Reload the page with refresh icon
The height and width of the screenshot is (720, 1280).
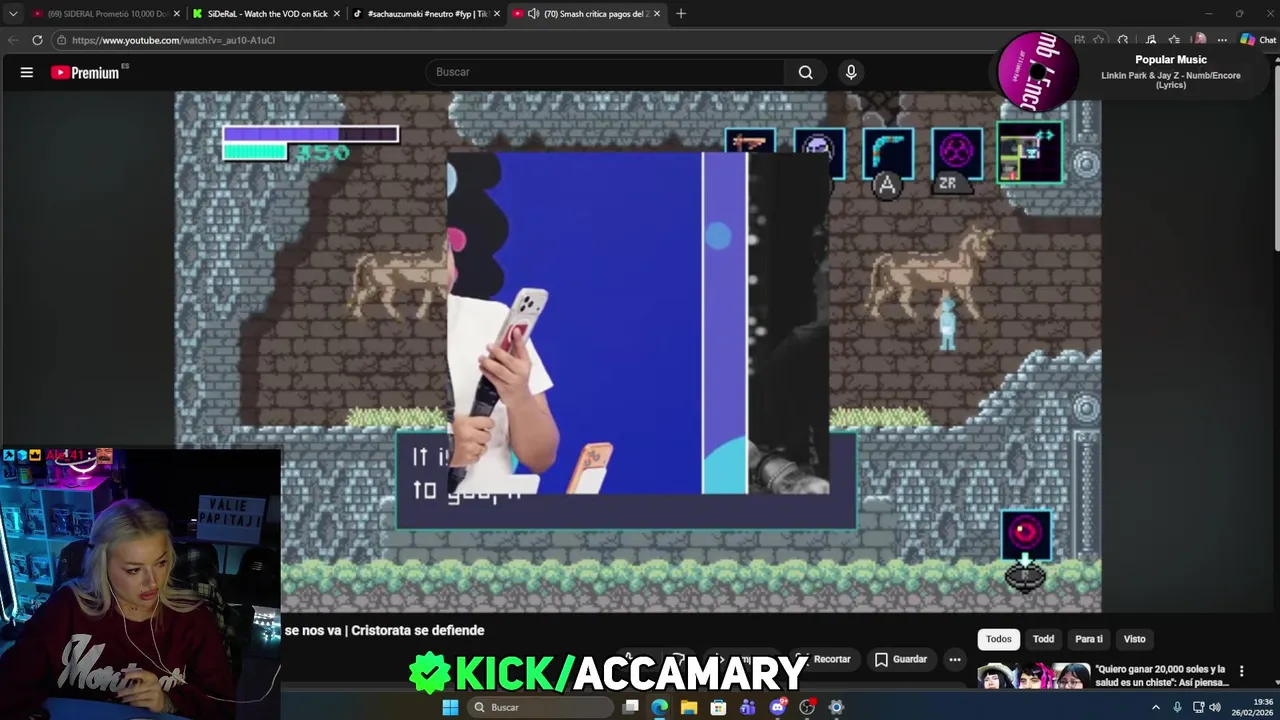tap(37, 40)
